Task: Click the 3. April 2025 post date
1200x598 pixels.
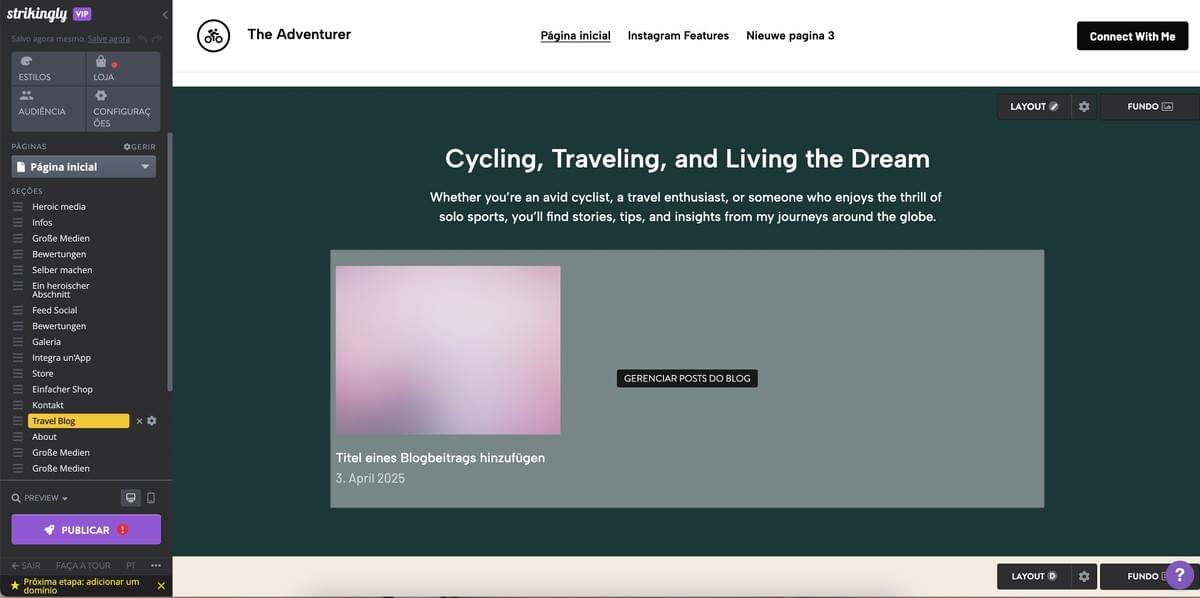Action: pos(370,479)
